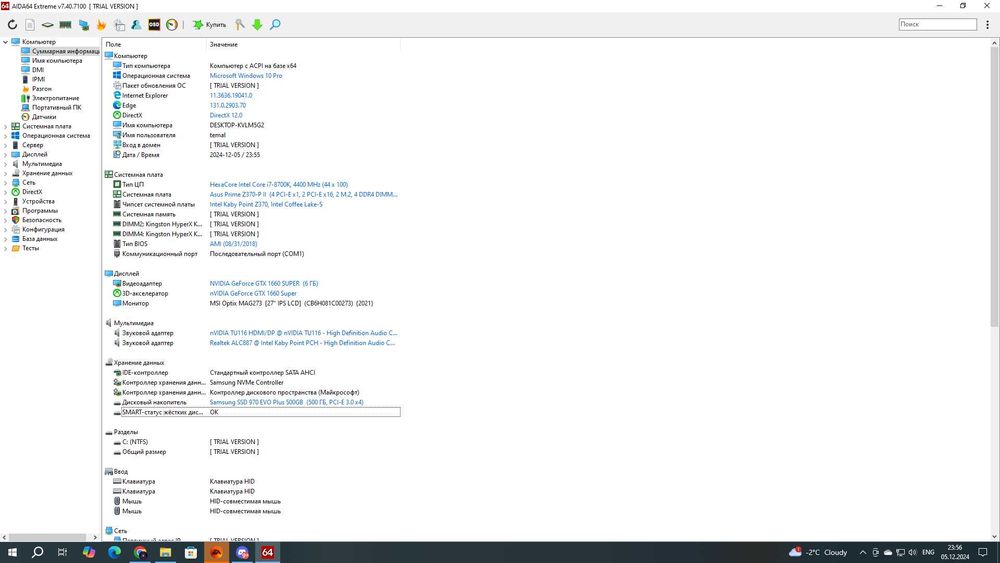Image resolution: width=1000 pixels, height=563 pixels.
Task: Open File Explorer from the taskbar
Action: (165, 552)
